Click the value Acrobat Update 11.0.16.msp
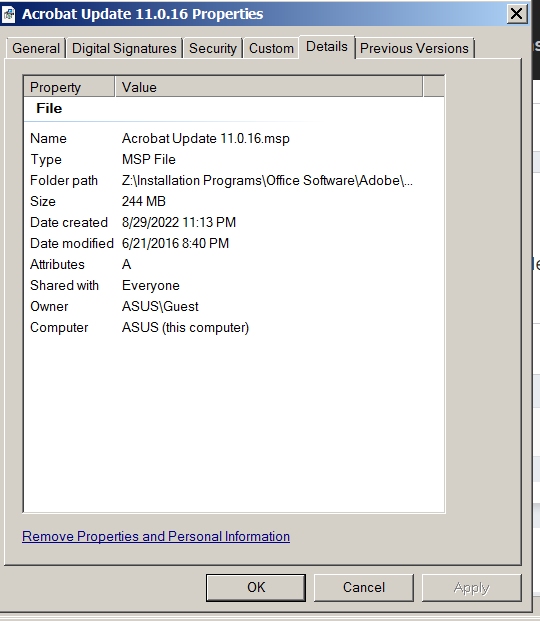The image size is (540, 621). 206,139
